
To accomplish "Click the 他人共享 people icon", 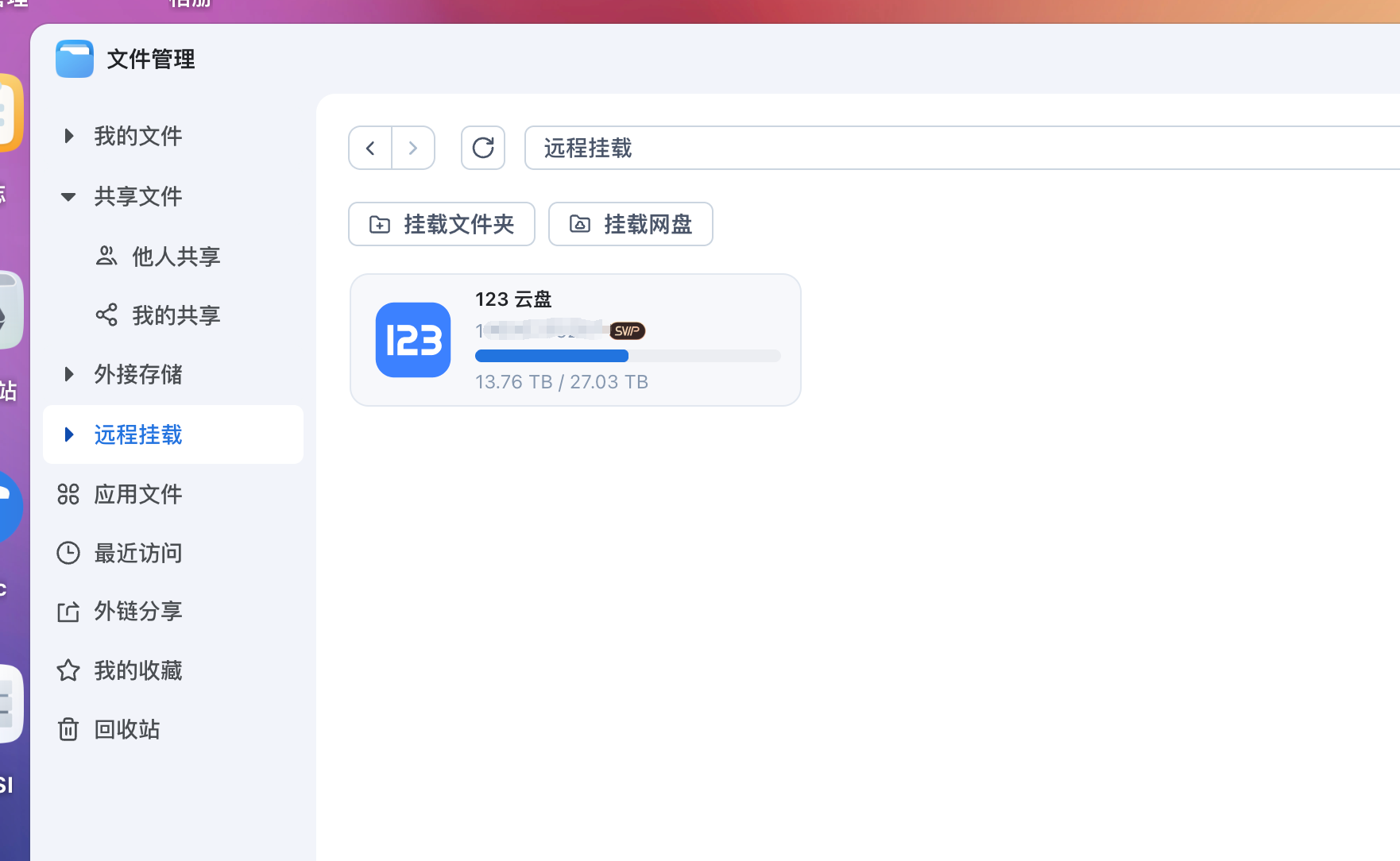I will point(106,256).
